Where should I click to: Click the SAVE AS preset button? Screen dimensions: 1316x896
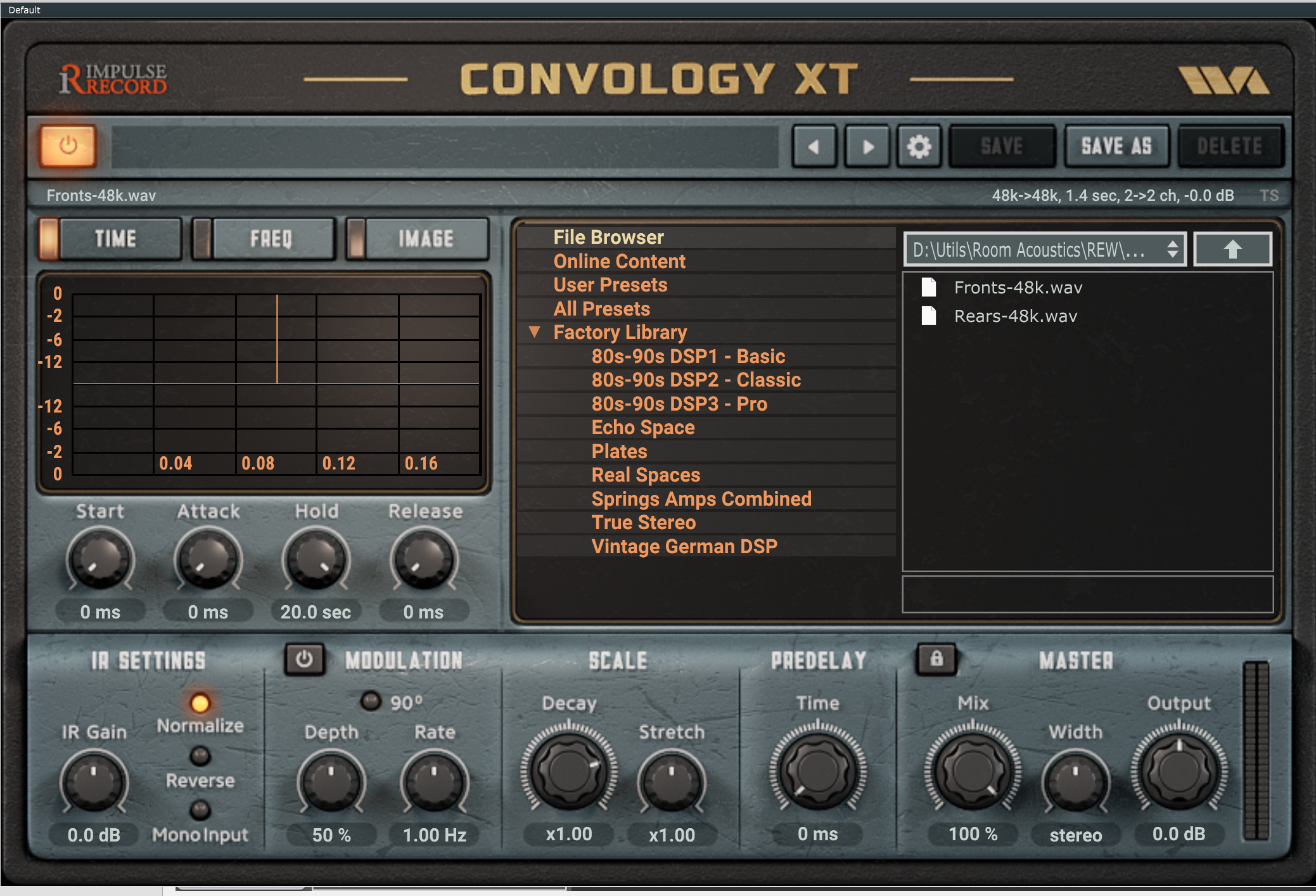(1116, 146)
